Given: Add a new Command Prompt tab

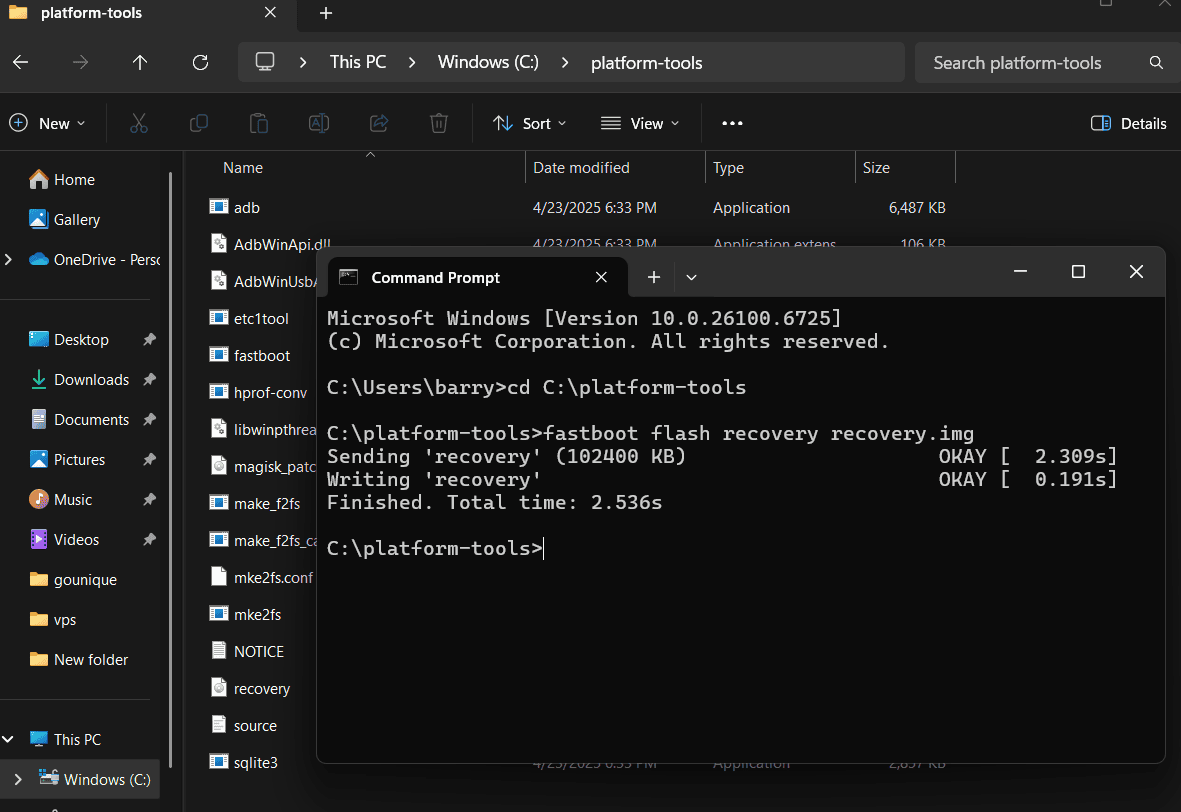Looking at the screenshot, I should point(654,277).
